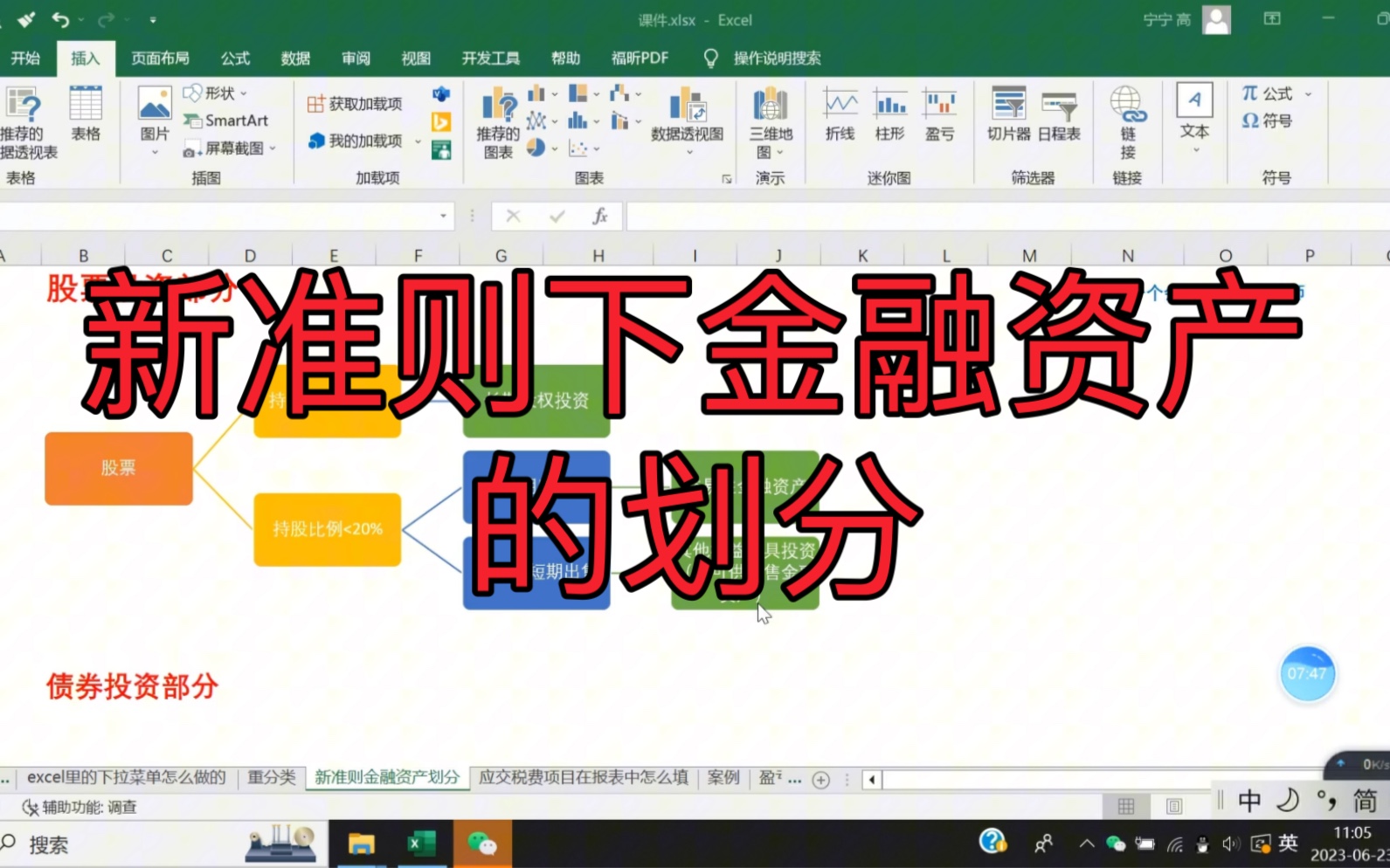Undo the last action
The width and height of the screenshot is (1390, 868).
tap(60, 19)
